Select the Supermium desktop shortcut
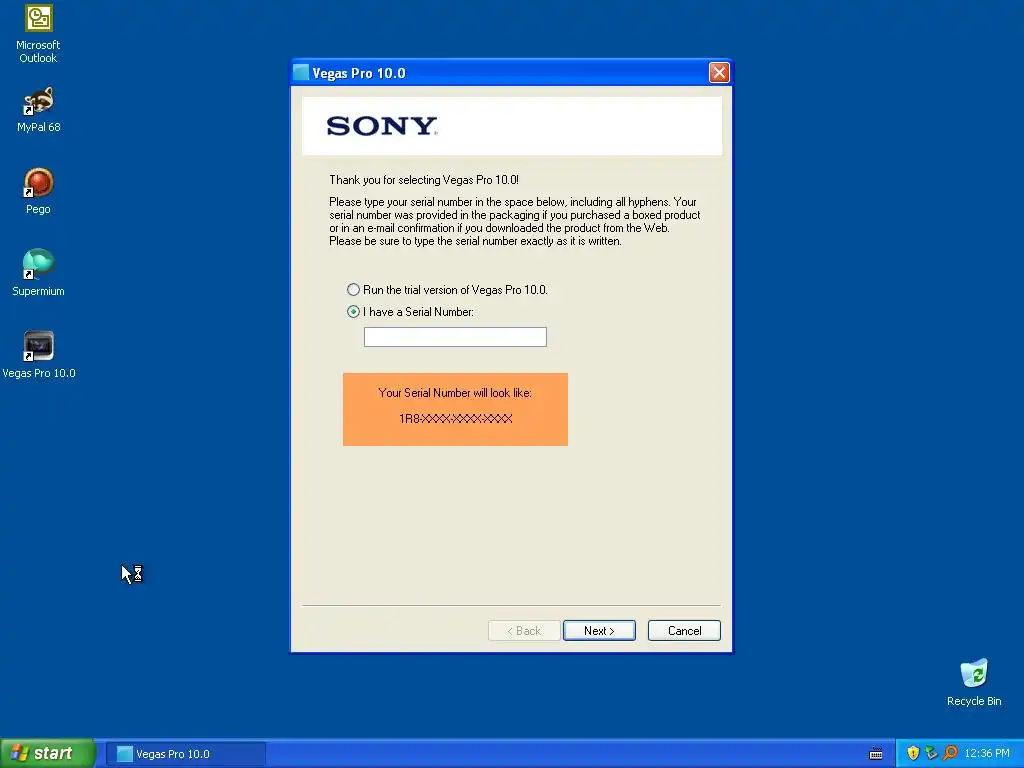Screen dimensions: 1024x768 [x=38, y=272]
